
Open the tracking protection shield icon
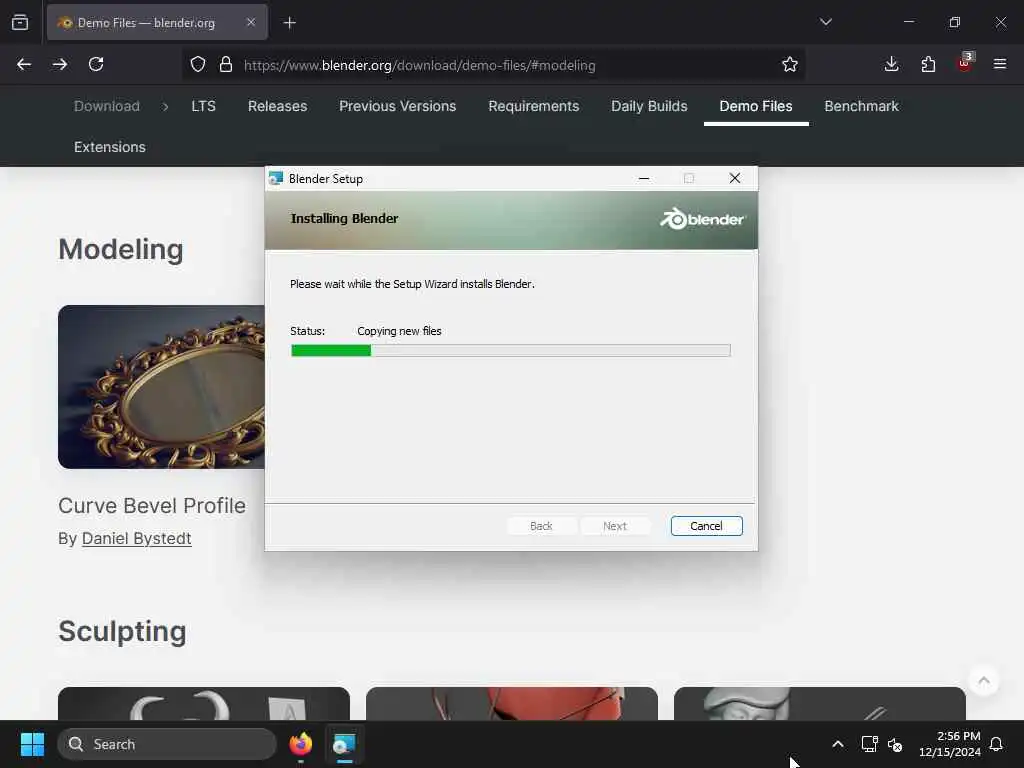[x=198, y=64]
